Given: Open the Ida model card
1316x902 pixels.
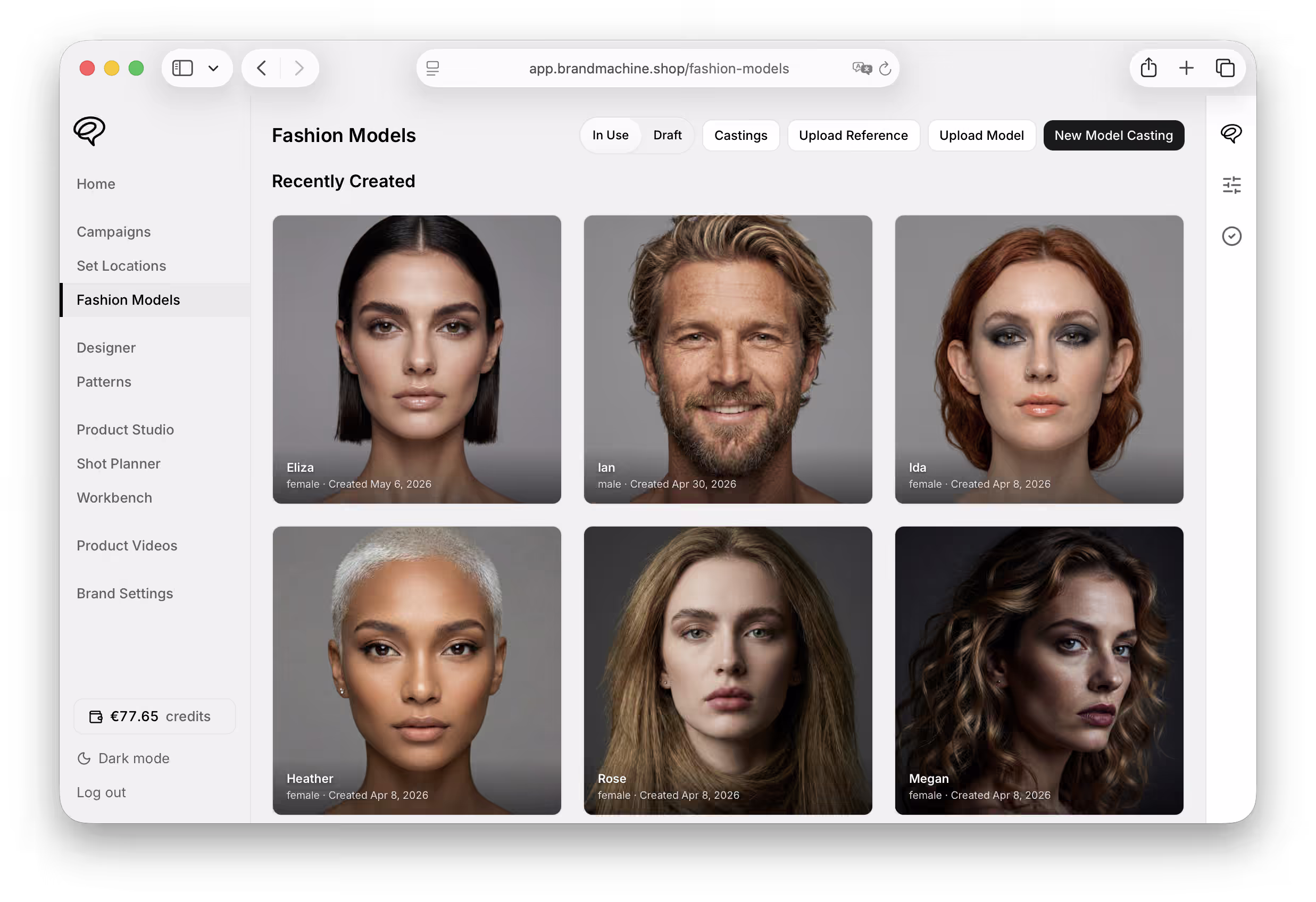Looking at the screenshot, I should pos(1038,359).
